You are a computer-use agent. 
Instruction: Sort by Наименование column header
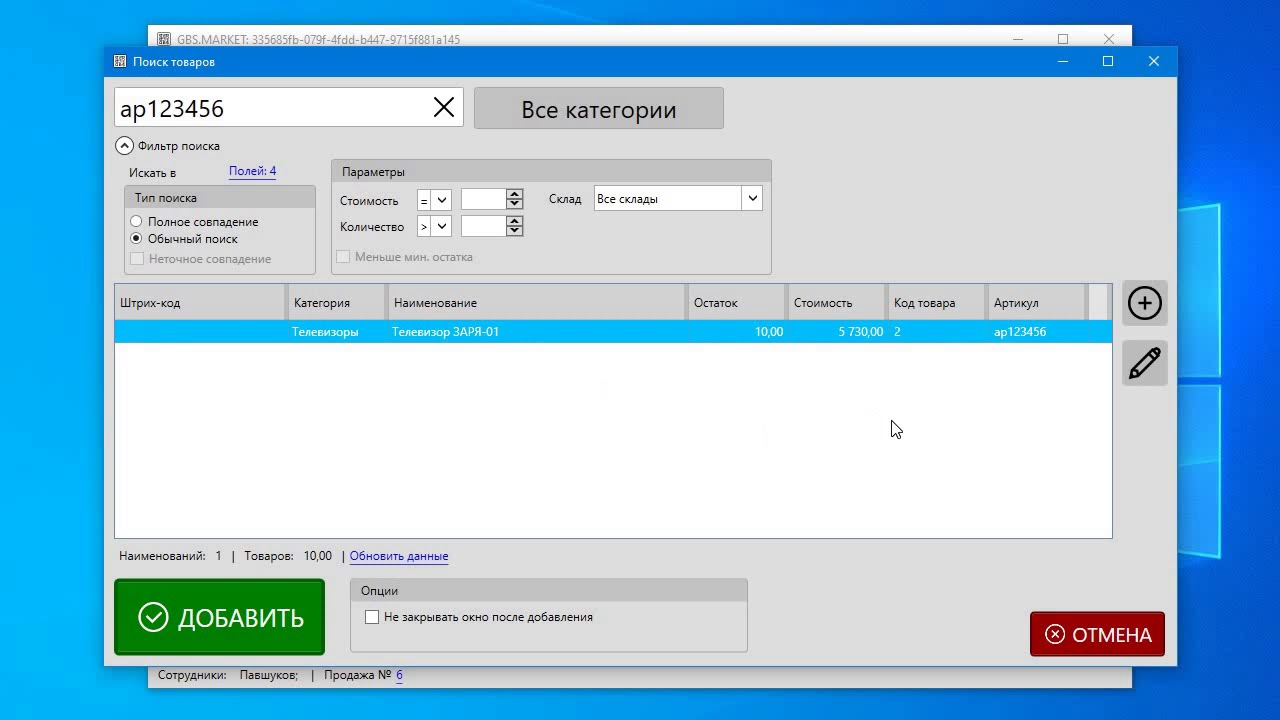[537, 303]
